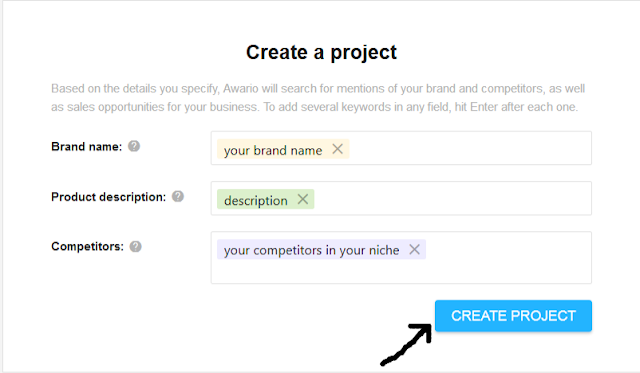Select the green 'description' tag text
The image size is (640, 373).
click(x=256, y=200)
